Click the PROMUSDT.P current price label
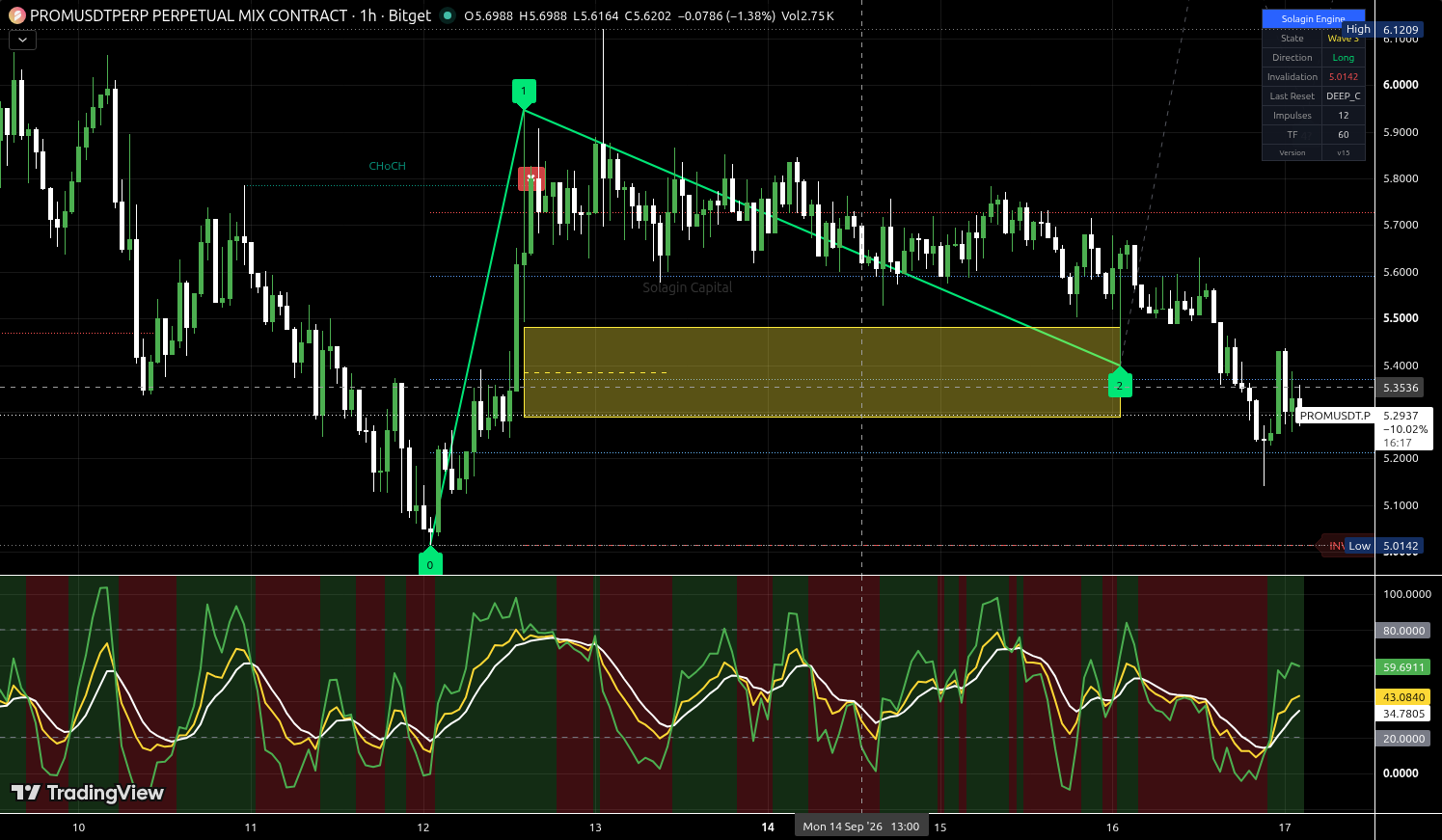Screen dimensions: 1442x840 click(x=1364, y=428)
